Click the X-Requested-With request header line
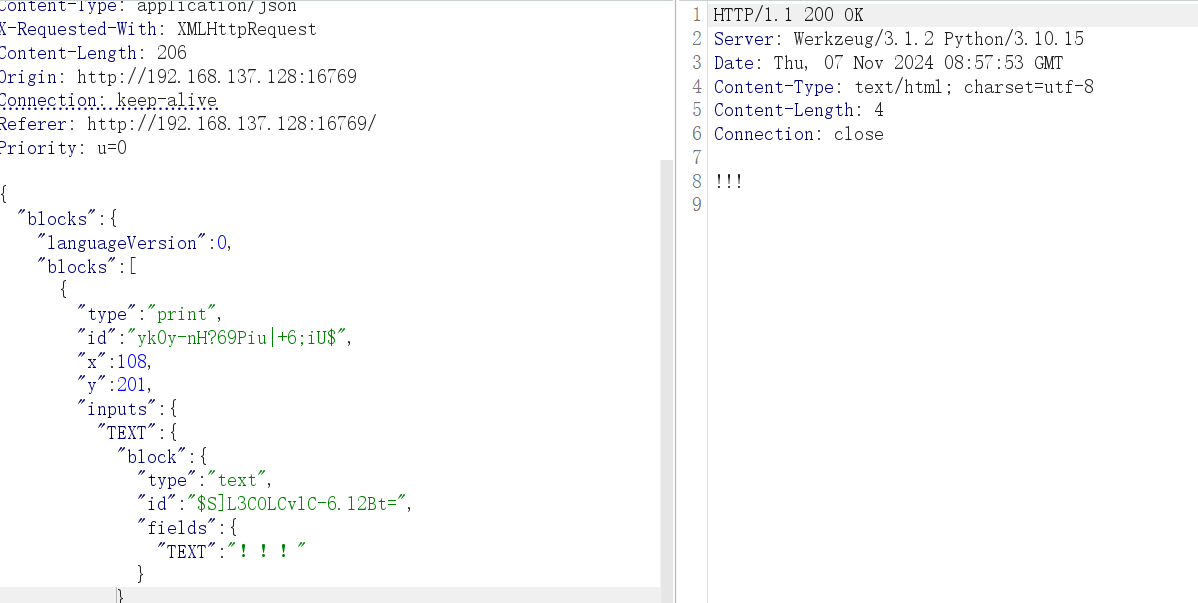 (157, 29)
